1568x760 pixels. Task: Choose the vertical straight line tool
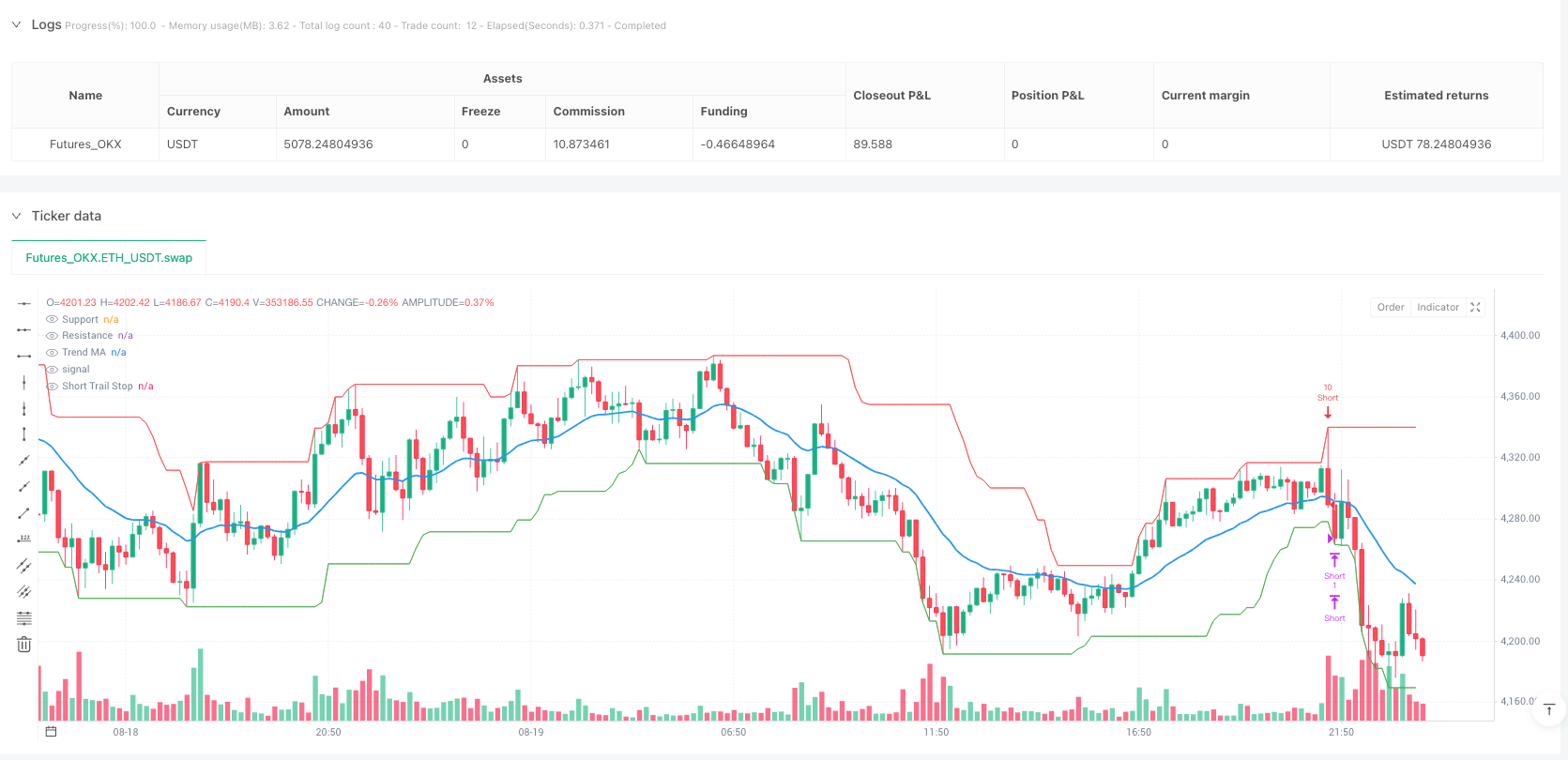point(24,382)
